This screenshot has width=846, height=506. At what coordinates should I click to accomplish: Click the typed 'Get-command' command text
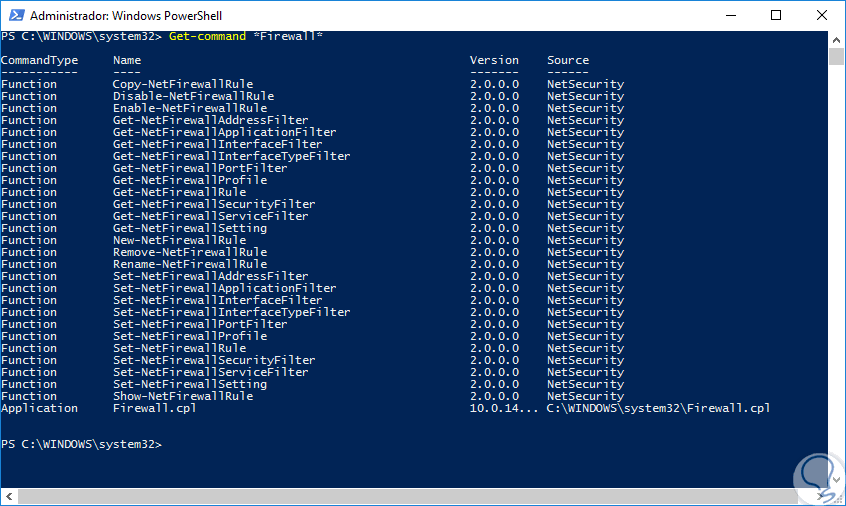(x=205, y=36)
